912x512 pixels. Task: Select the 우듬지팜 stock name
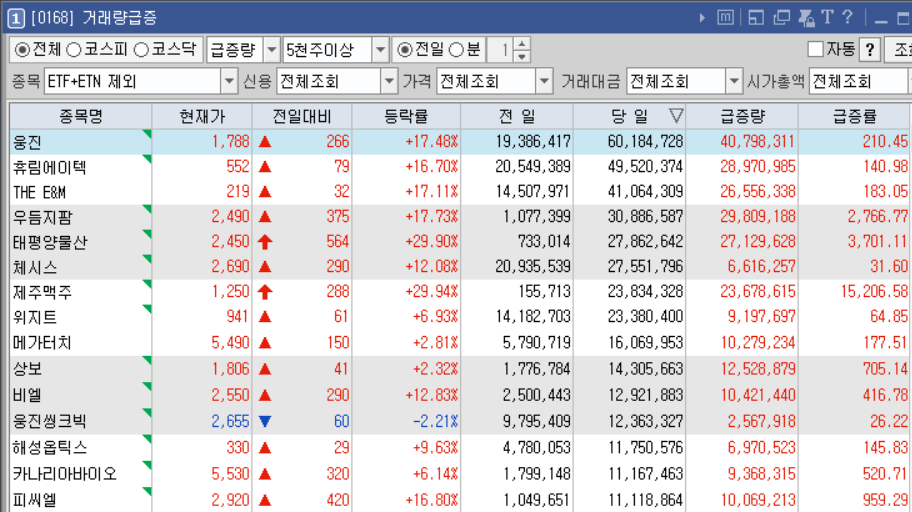tap(42, 217)
